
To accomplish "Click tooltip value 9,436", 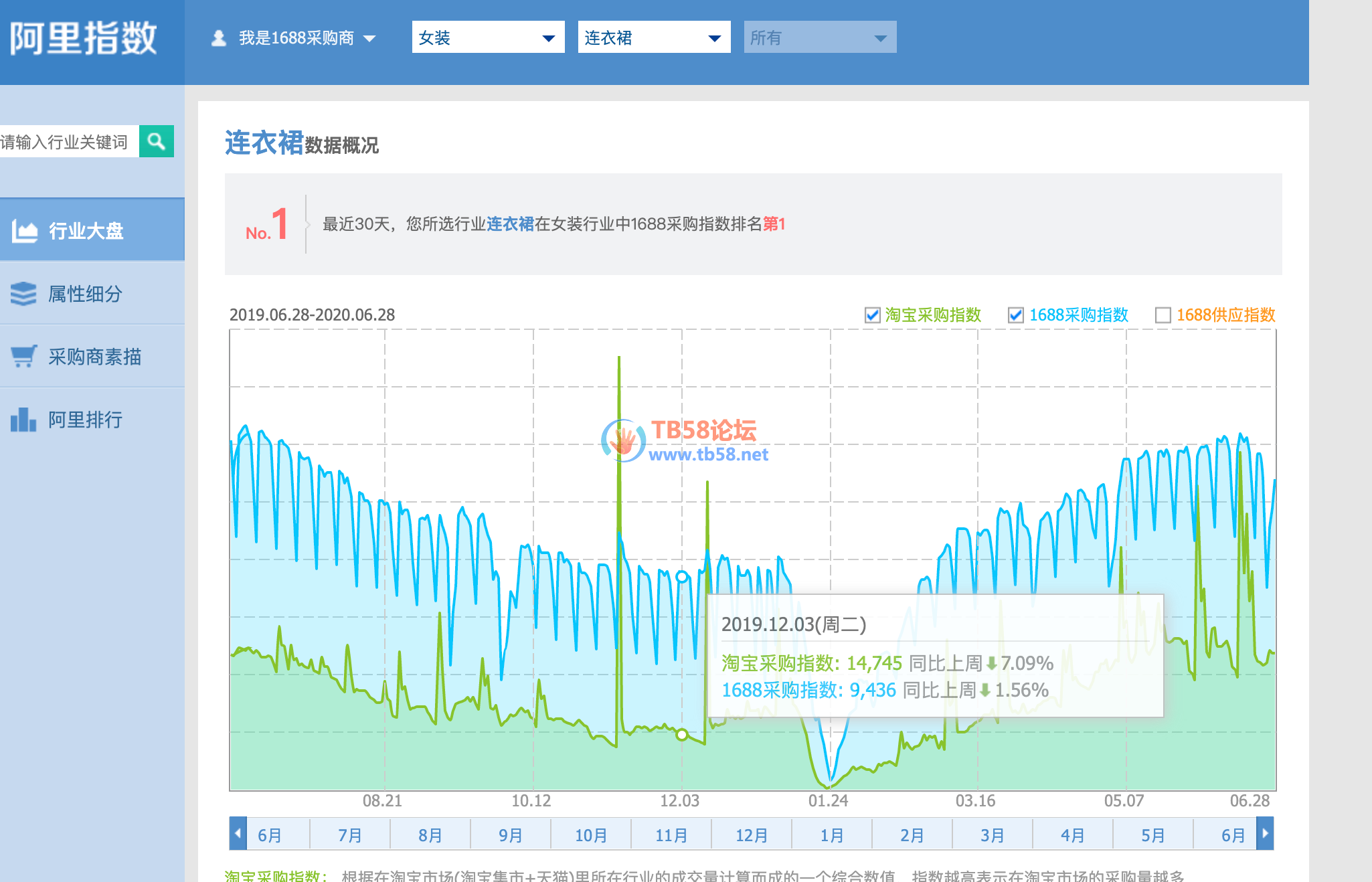I will [873, 690].
